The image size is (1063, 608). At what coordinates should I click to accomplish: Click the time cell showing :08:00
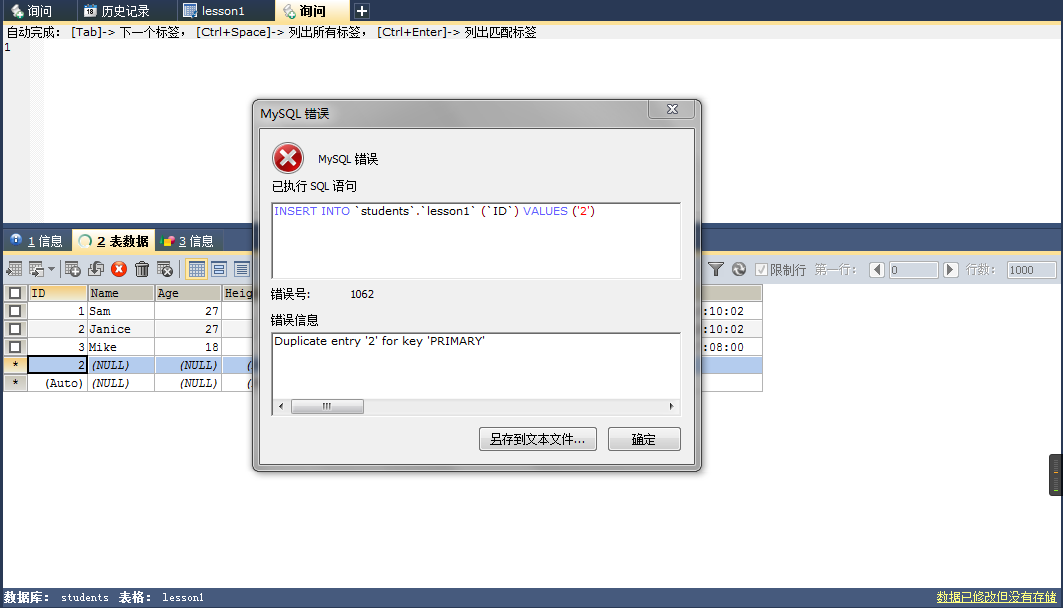[731, 347]
